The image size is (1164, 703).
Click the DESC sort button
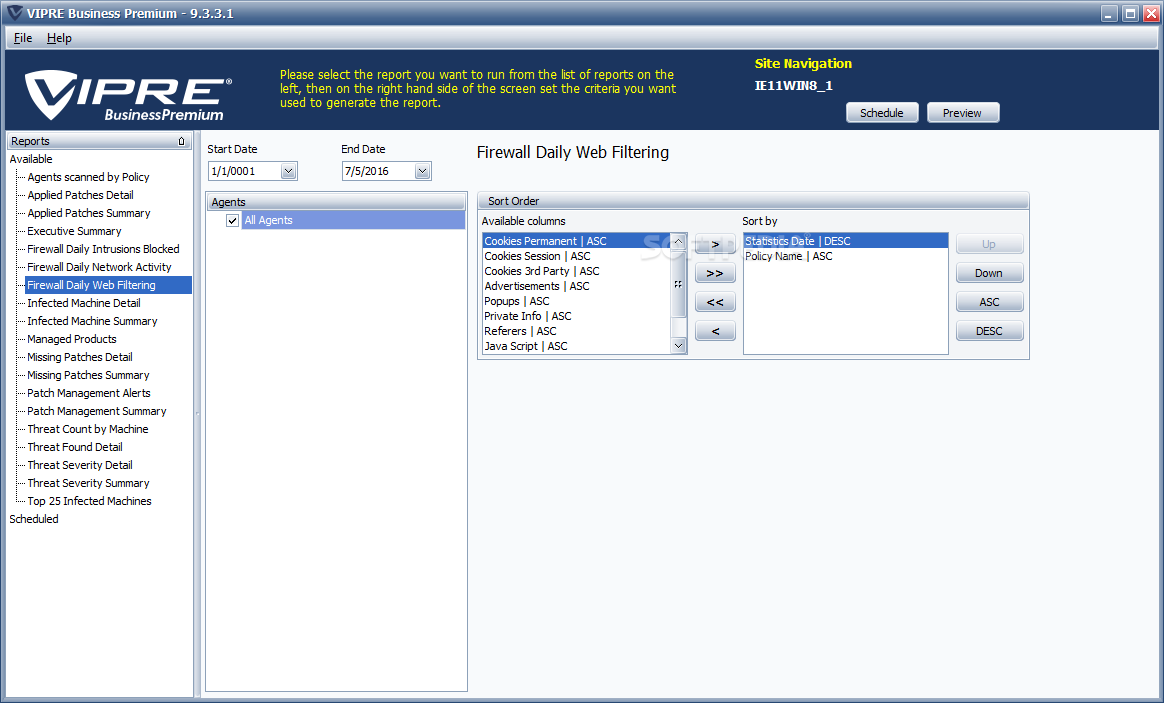pyautogui.click(x=989, y=331)
